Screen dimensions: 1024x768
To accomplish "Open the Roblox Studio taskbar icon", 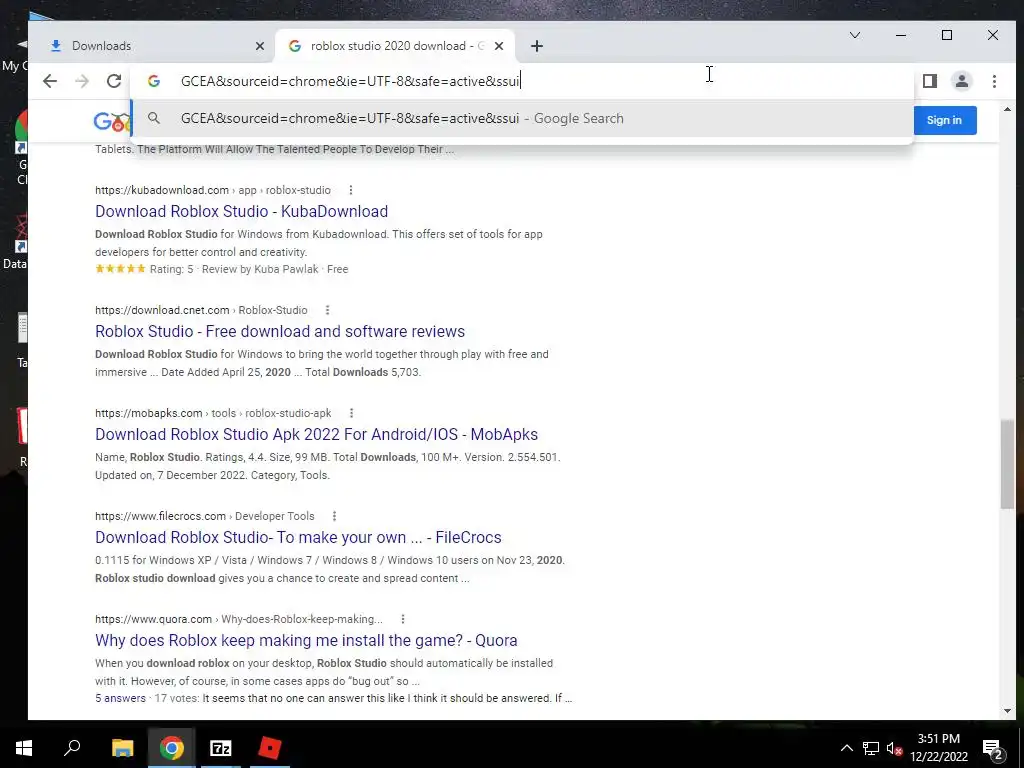I will [x=270, y=748].
